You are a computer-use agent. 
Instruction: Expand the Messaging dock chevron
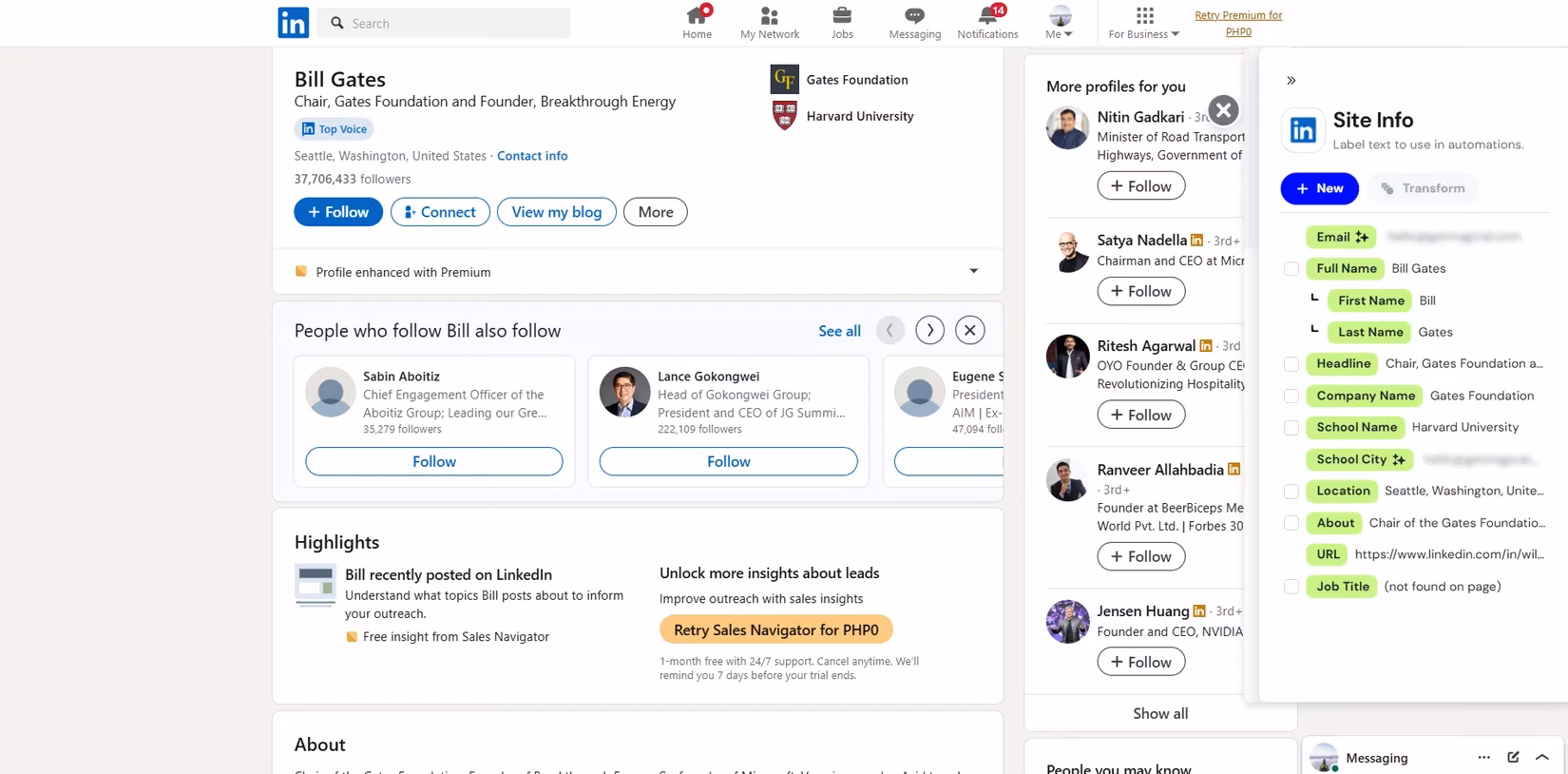coord(1542,757)
